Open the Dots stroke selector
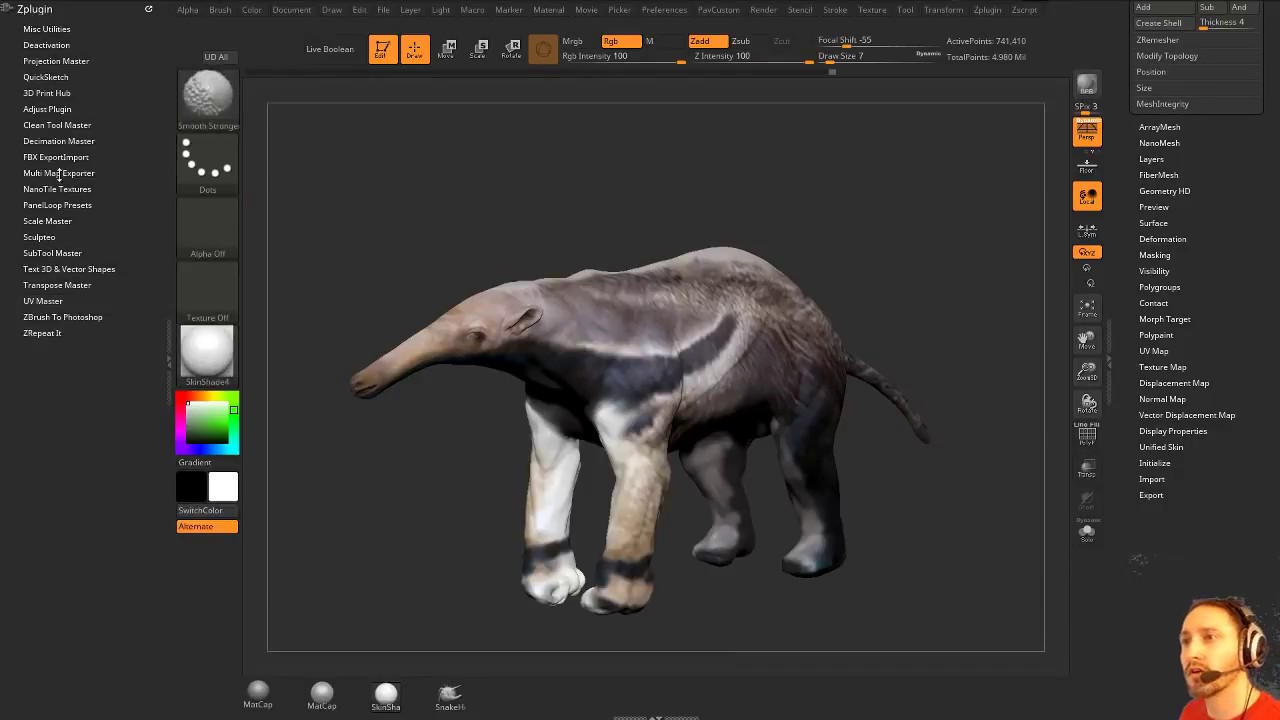This screenshot has width=1280, height=720. [x=208, y=164]
